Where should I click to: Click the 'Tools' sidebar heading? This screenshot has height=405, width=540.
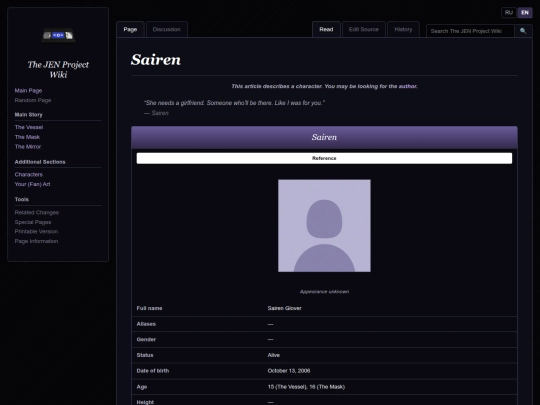point(22,199)
